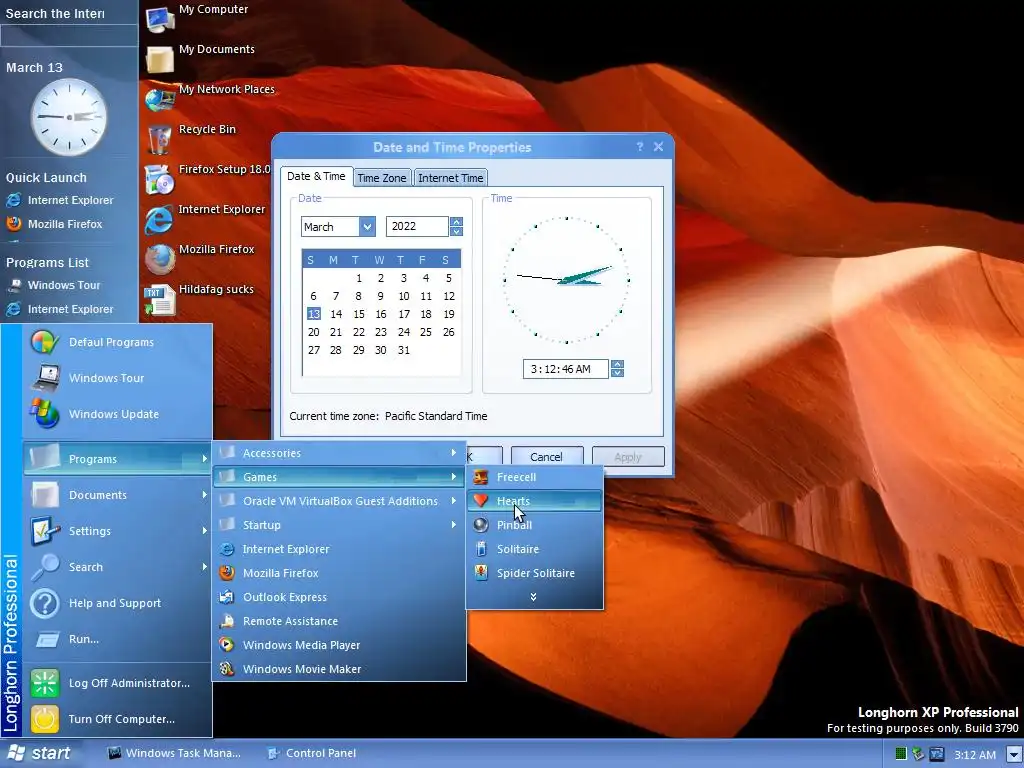Expand Oracle VM VirtualBox Guest Additions folder
Image resolution: width=1024 pixels, height=768 pixels.
(x=339, y=501)
